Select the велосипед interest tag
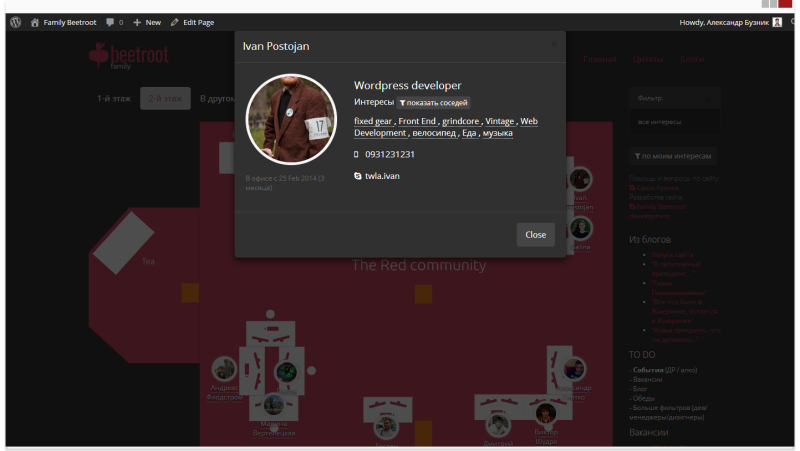Screen dimensions: 800x451 pyautogui.click(x=434, y=133)
